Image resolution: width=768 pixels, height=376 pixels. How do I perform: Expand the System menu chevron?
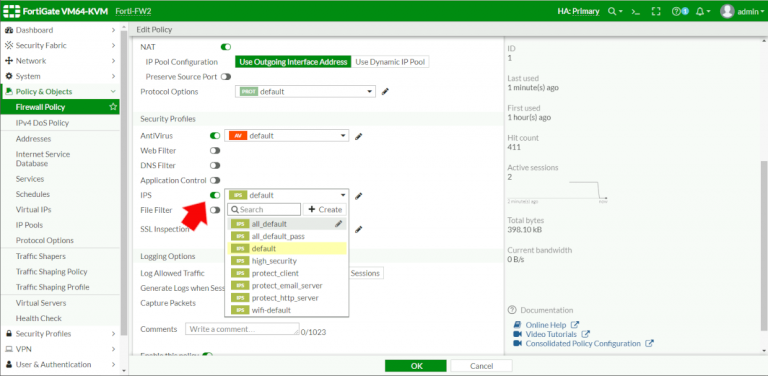click(113, 76)
